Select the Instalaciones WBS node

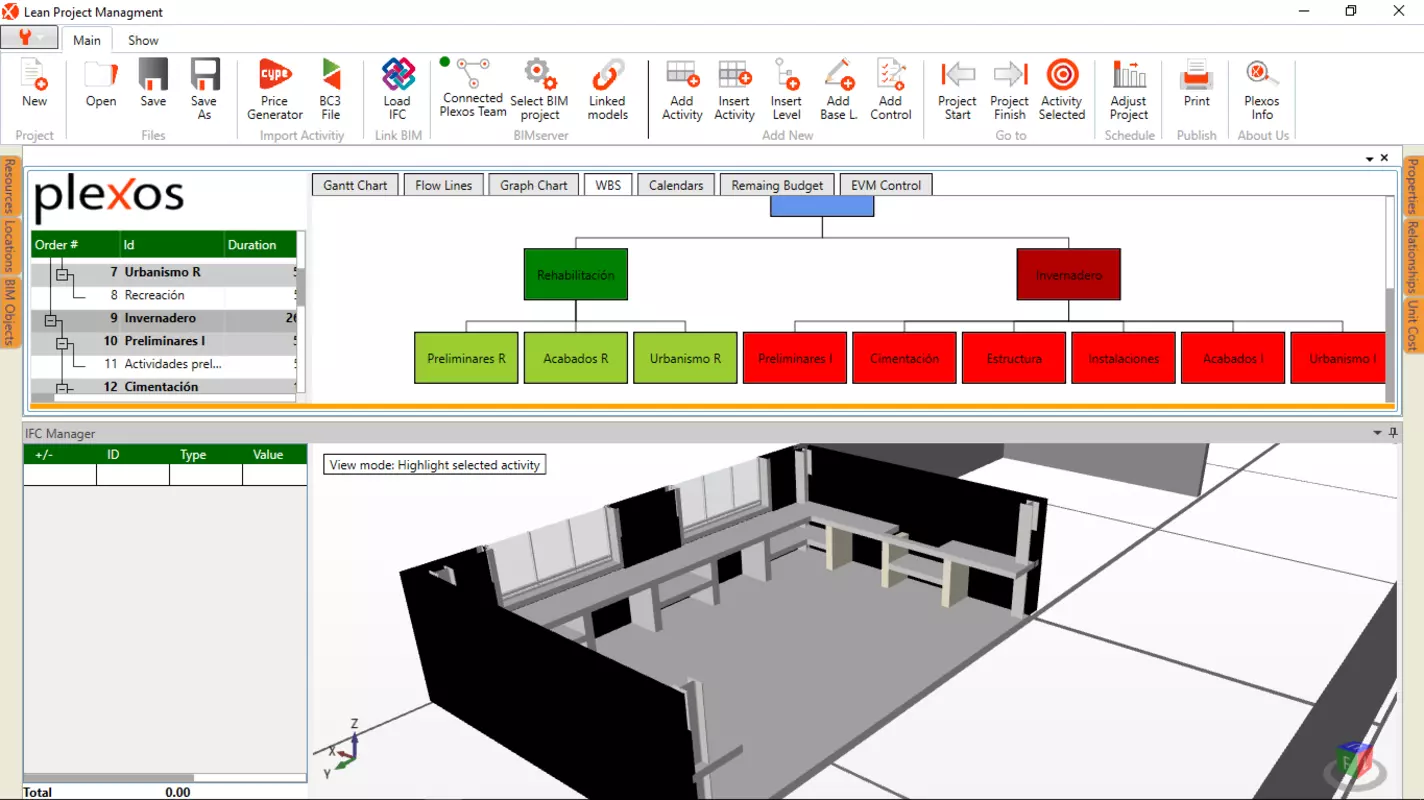(x=1123, y=358)
